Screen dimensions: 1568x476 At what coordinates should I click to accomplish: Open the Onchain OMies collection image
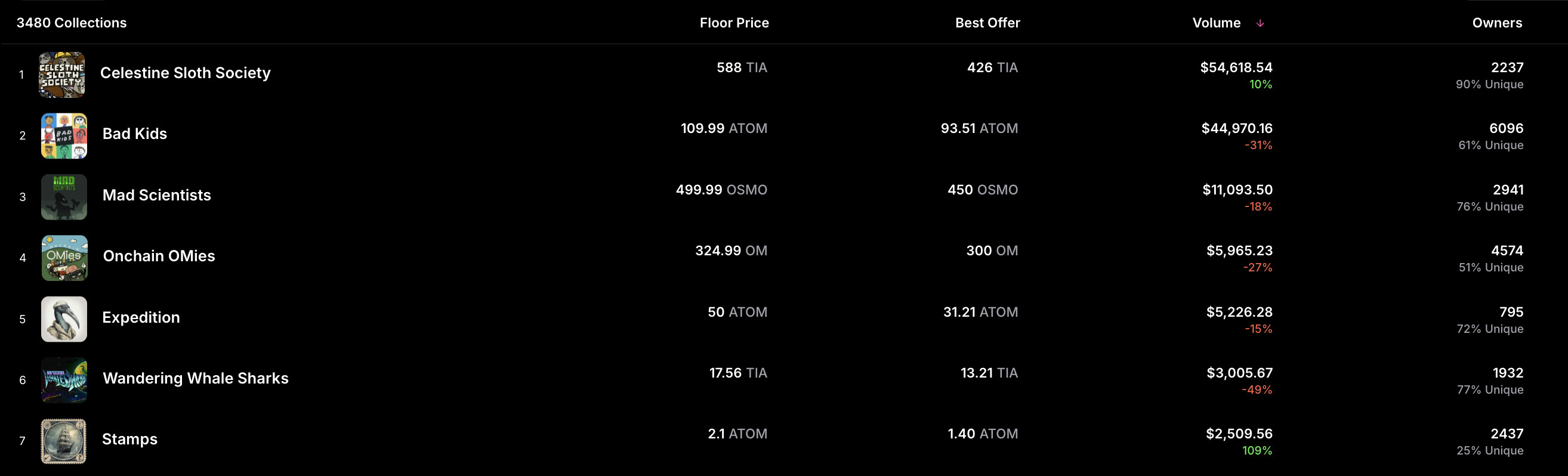tap(64, 258)
